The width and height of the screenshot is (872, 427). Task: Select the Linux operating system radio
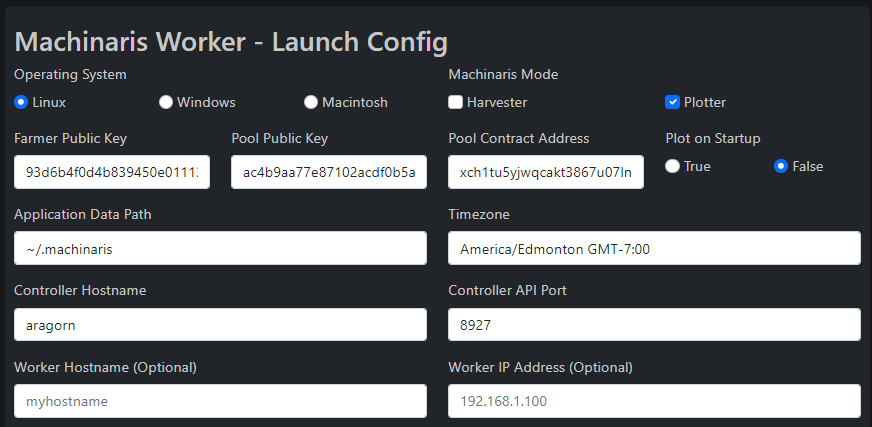point(21,102)
